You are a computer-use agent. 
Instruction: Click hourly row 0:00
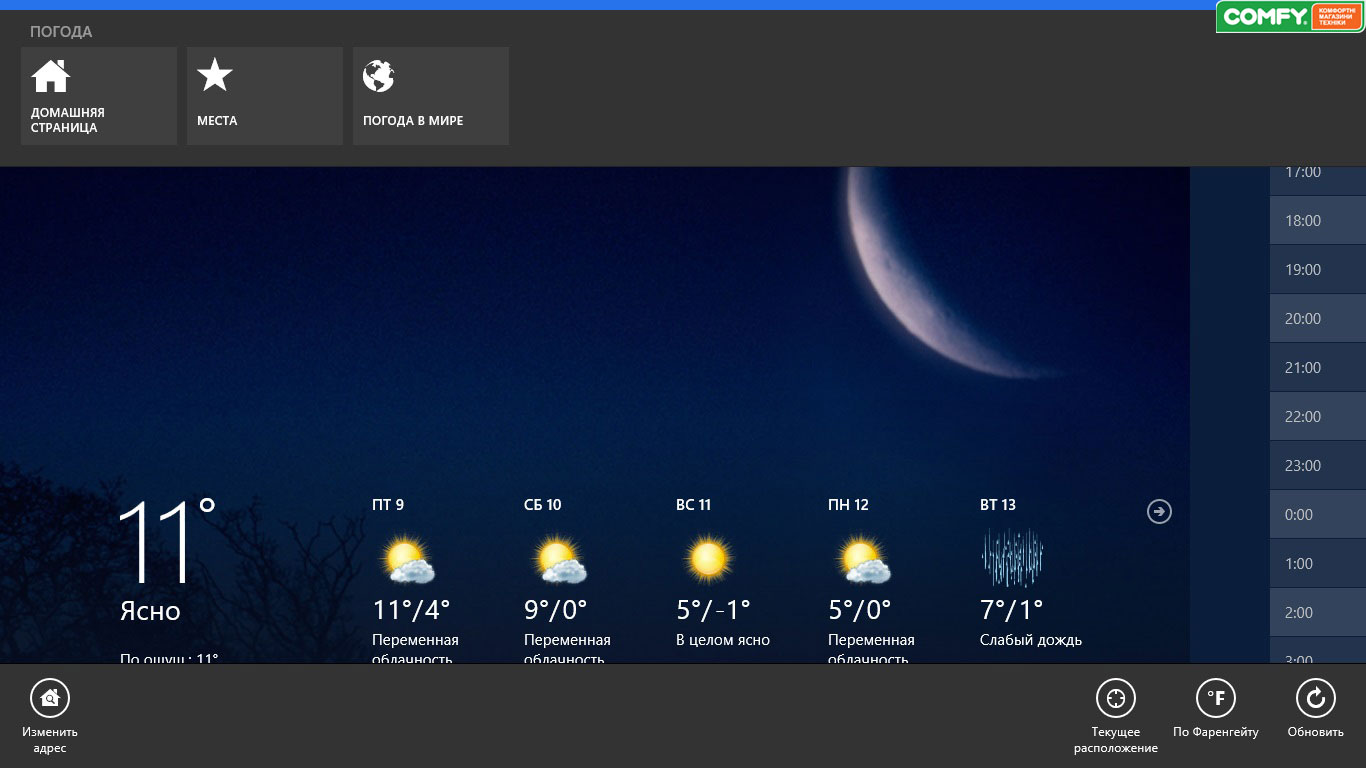tap(1318, 515)
